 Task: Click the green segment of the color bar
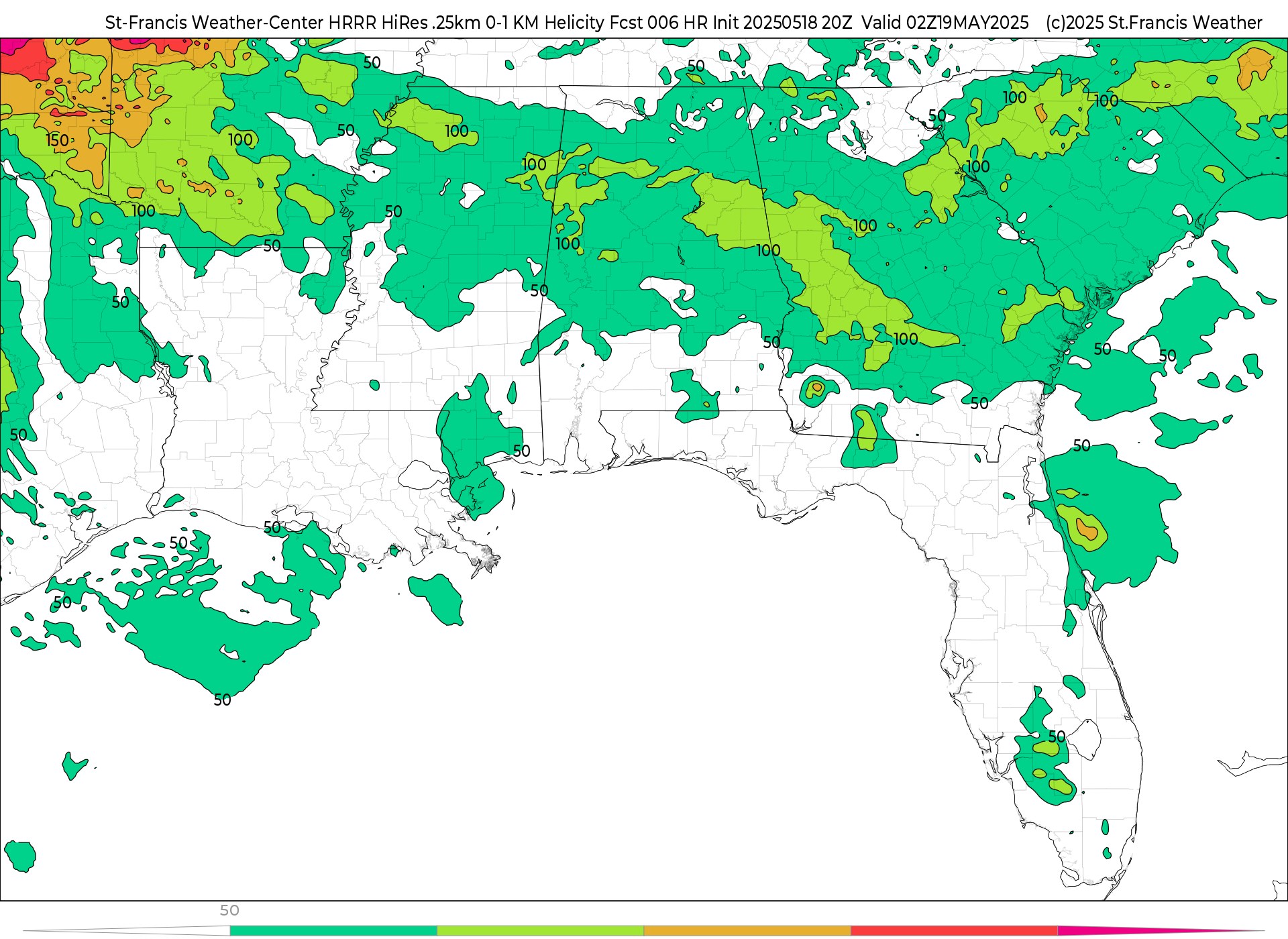pyautogui.click(x=333, y=931)
